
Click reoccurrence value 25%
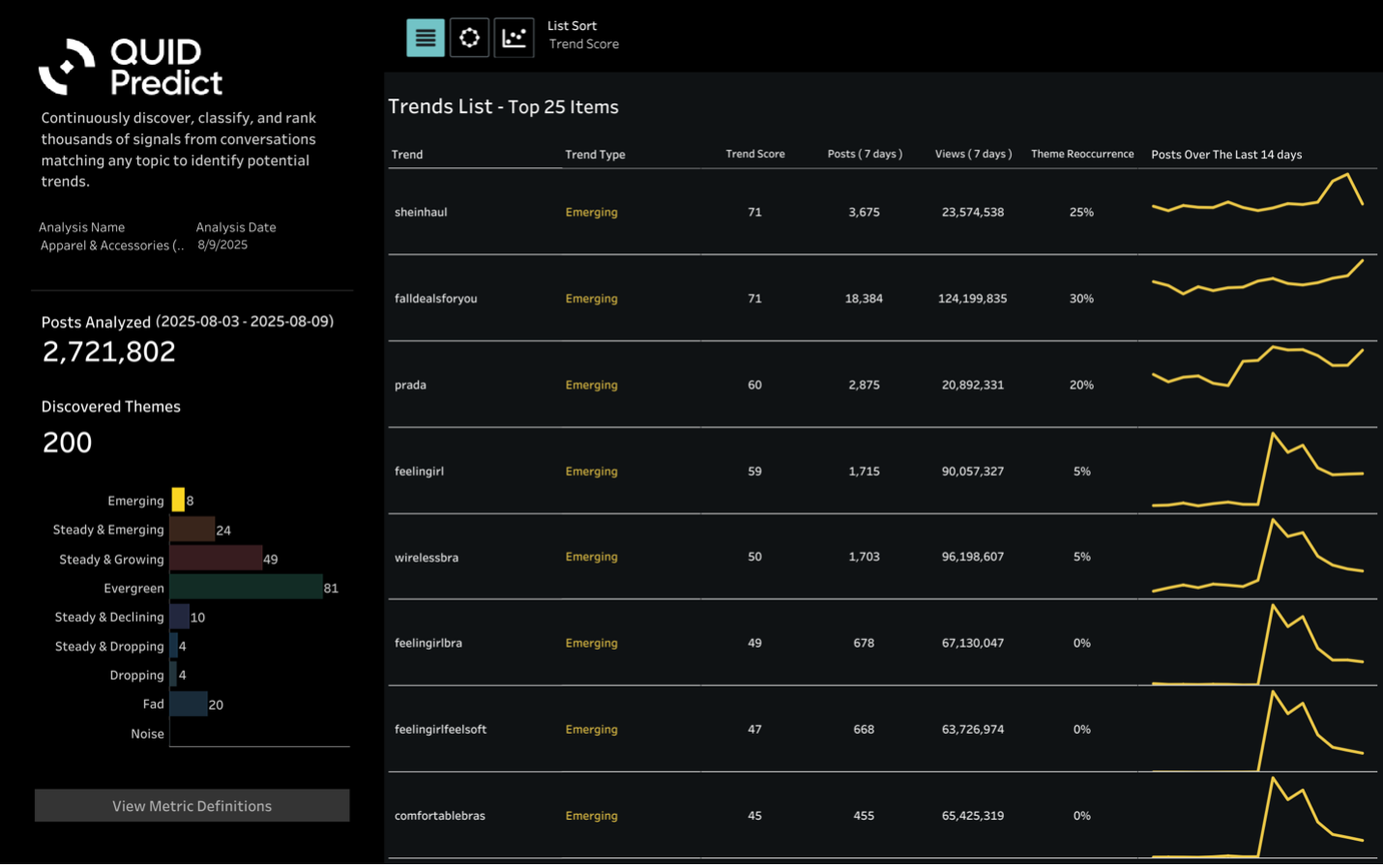pos(1081,212)
